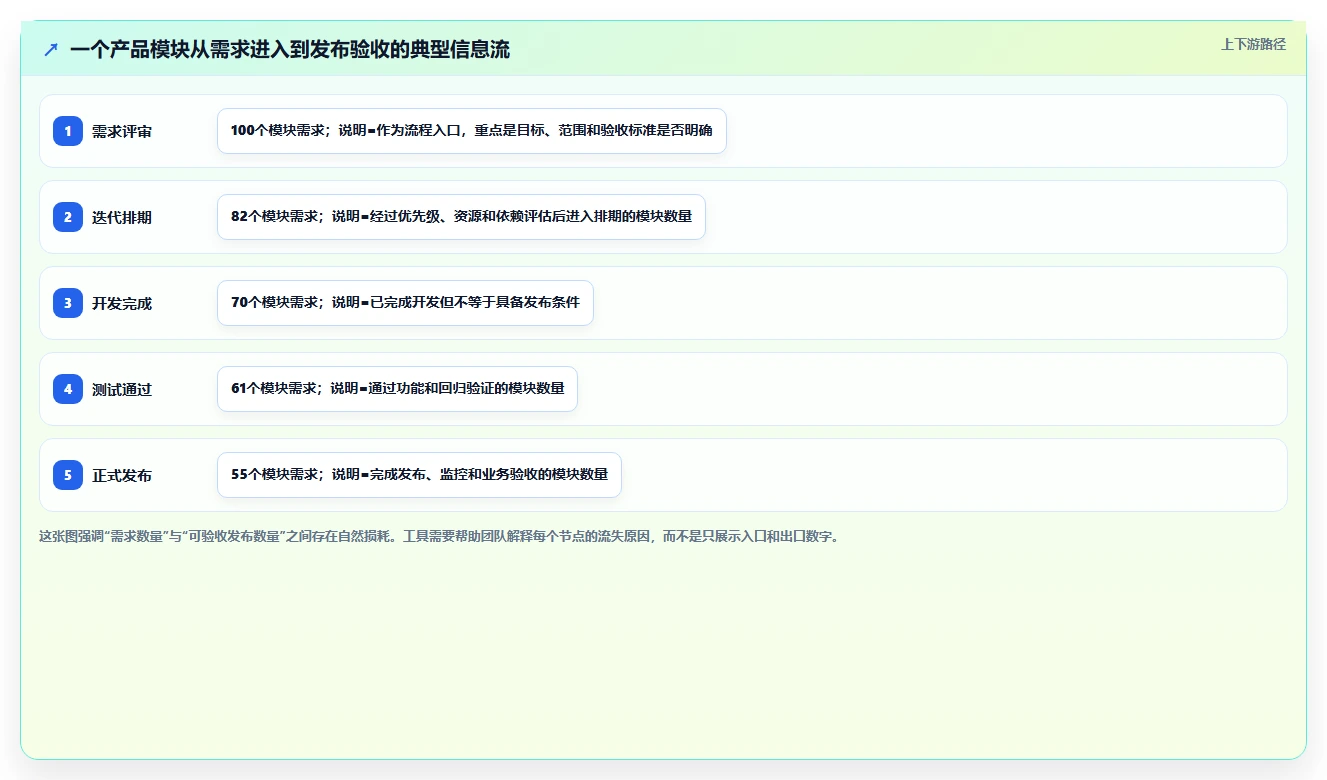The width and height of the screenshot is (1327, 780).
Task: Select the 正式发布 step label
Action: [122, 476]
